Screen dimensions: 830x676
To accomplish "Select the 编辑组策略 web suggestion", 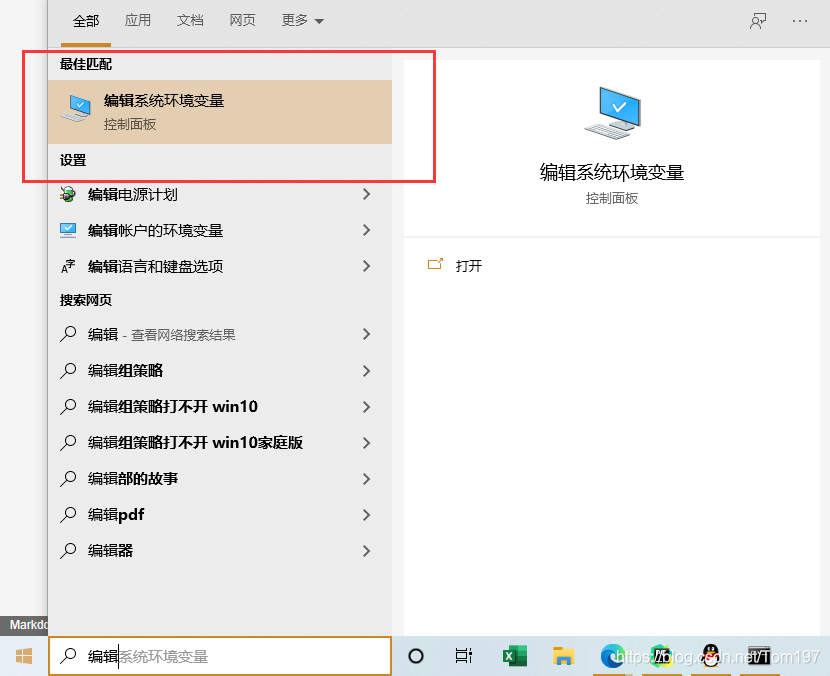I will [220, 371].
